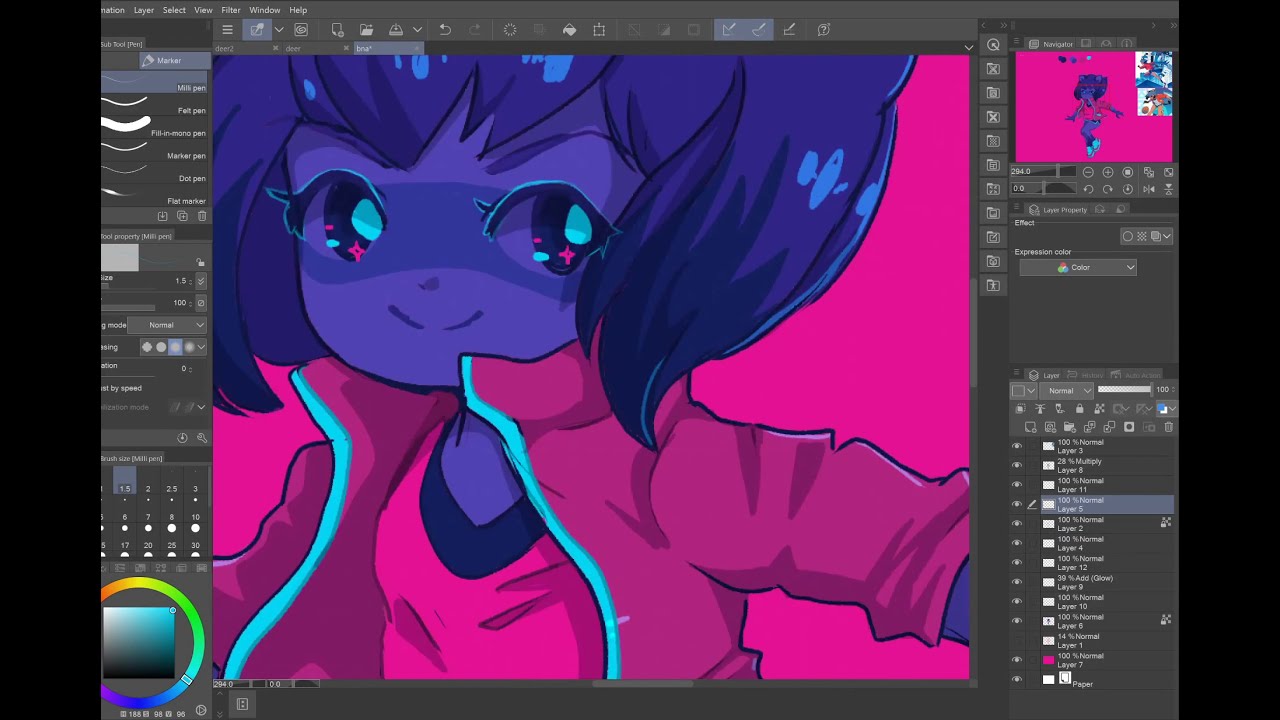Select the Dot pen sub tool
Image resolution: width=1280 pixels, height=720 pixels.
tap(155, 175)
